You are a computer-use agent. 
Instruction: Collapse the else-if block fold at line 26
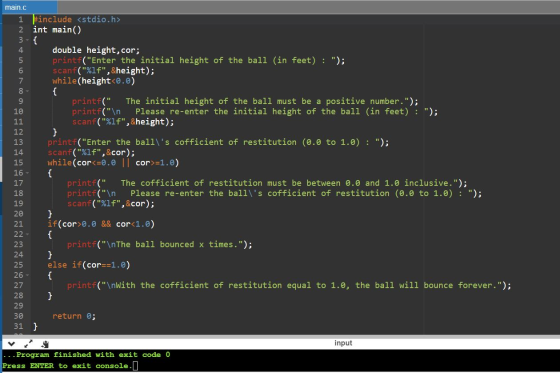coord(27,275)
